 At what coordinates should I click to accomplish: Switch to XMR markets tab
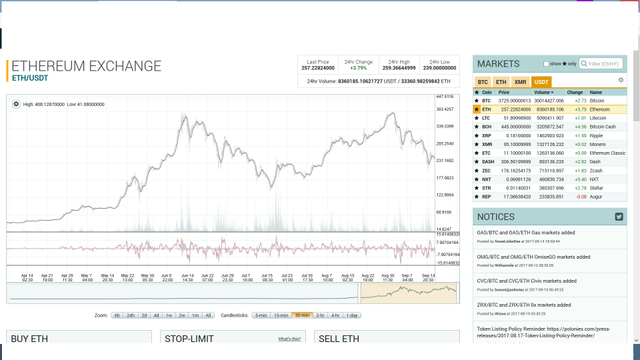click(x=520, y=82)
